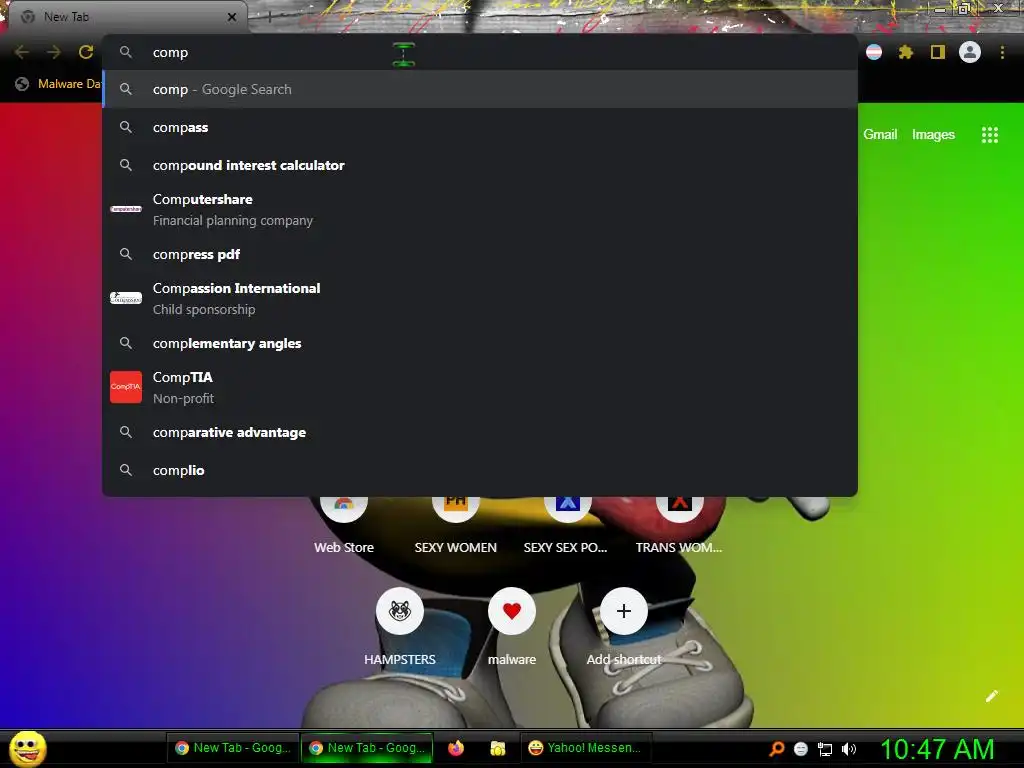The width and height of the screenshot is (1024, 768).
Task: Open the Extensions puzzle icon
Action: tap(905, 52)
